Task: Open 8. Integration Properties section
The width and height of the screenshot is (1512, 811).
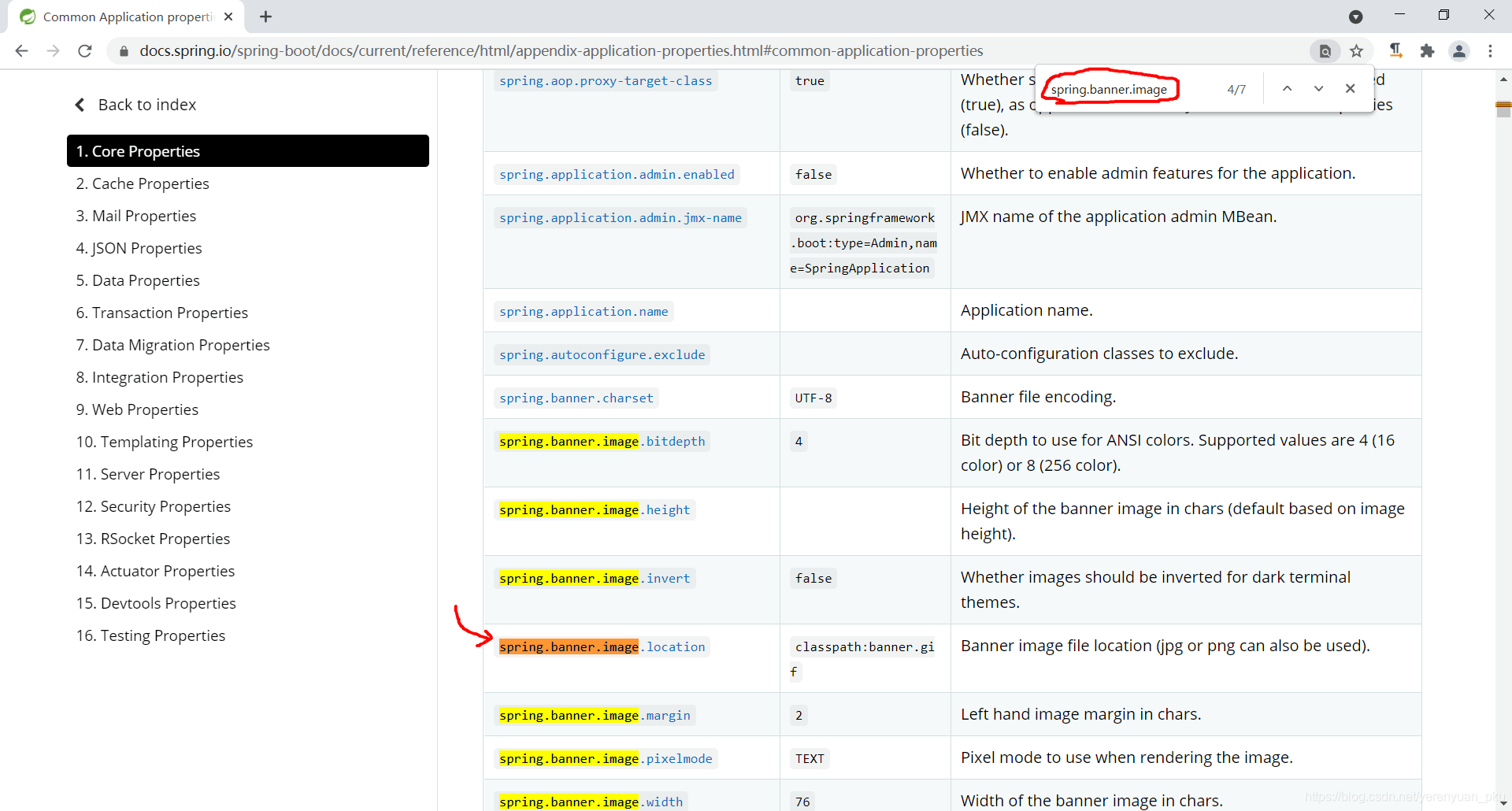Action: click(x=160, y=377)
